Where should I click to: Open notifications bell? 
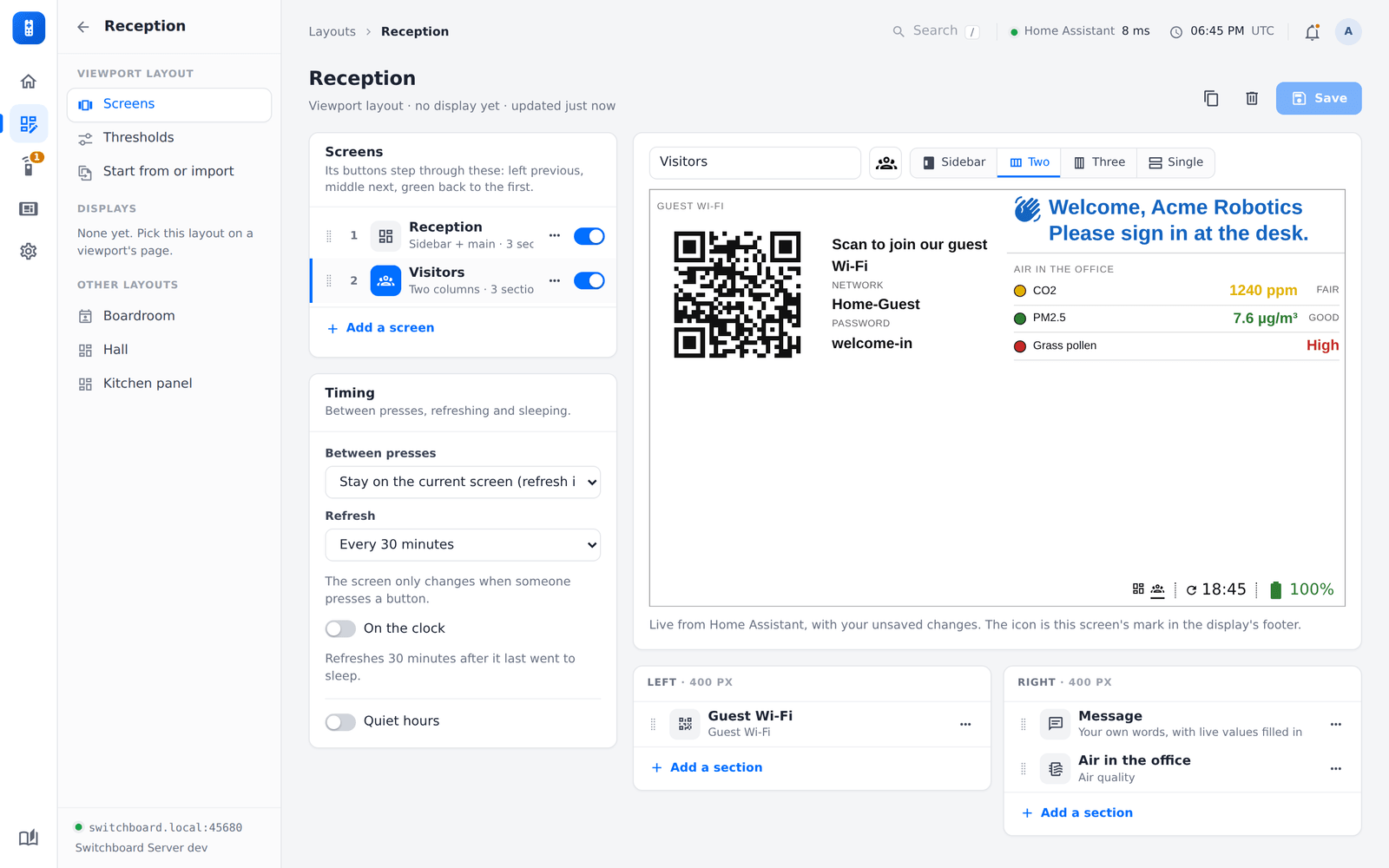(x=1312, y=31)
